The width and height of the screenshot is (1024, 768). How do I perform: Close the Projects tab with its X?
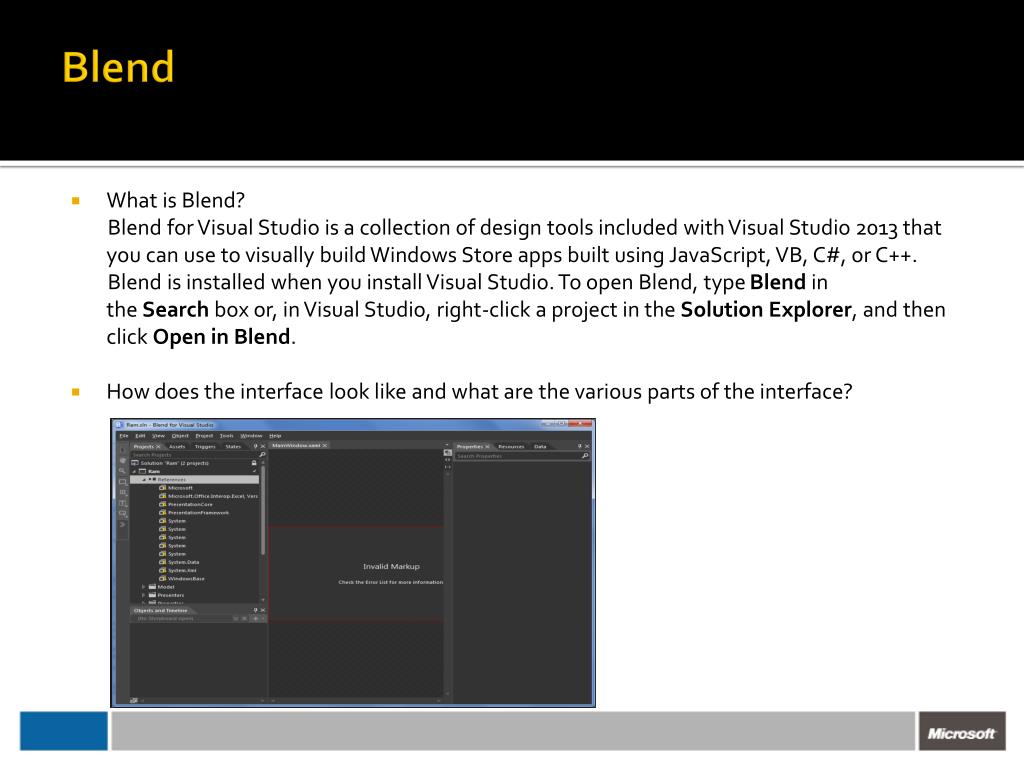(x=159, y=447)
